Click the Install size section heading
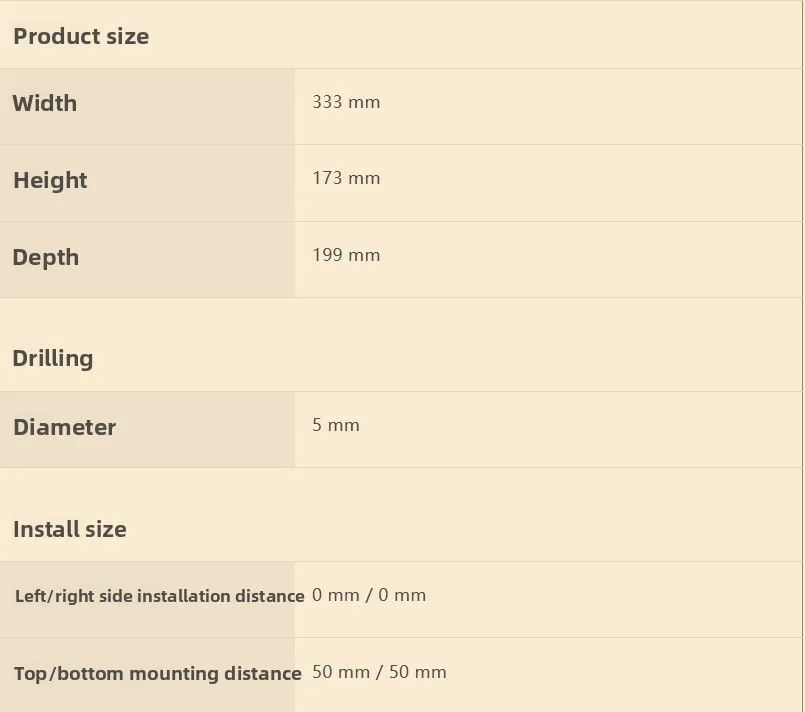The width and height of the screenshot is (805, 712). coord(70,529)
